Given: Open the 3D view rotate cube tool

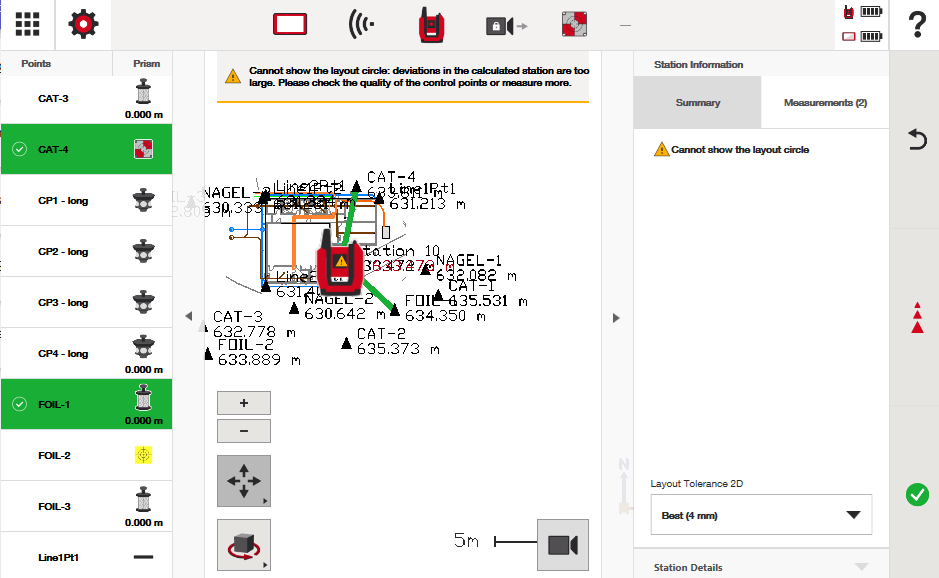Looking at the screenshot, I should pyautogui.click(x=243, y=545).
